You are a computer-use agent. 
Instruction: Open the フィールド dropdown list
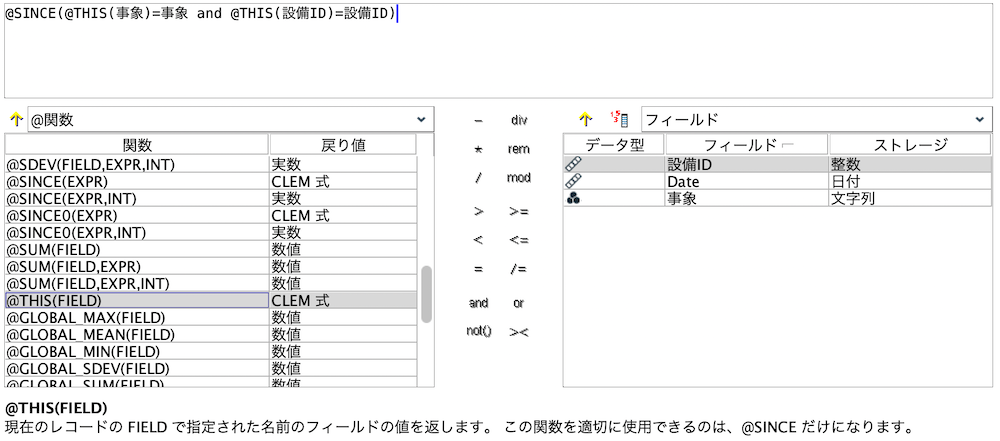816,119
